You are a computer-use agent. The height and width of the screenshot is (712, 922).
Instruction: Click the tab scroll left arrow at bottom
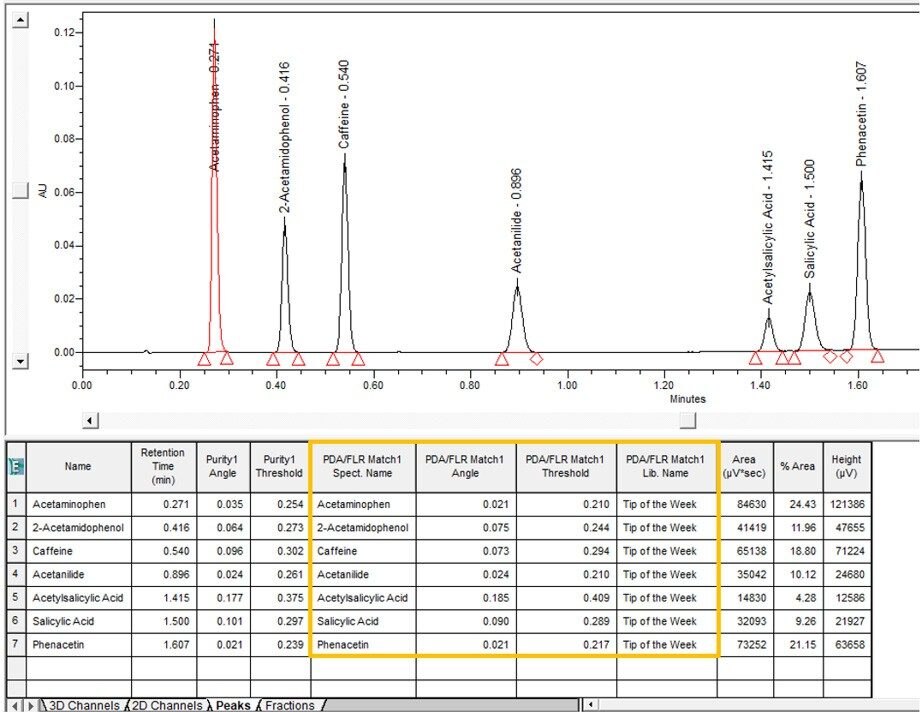16,705
